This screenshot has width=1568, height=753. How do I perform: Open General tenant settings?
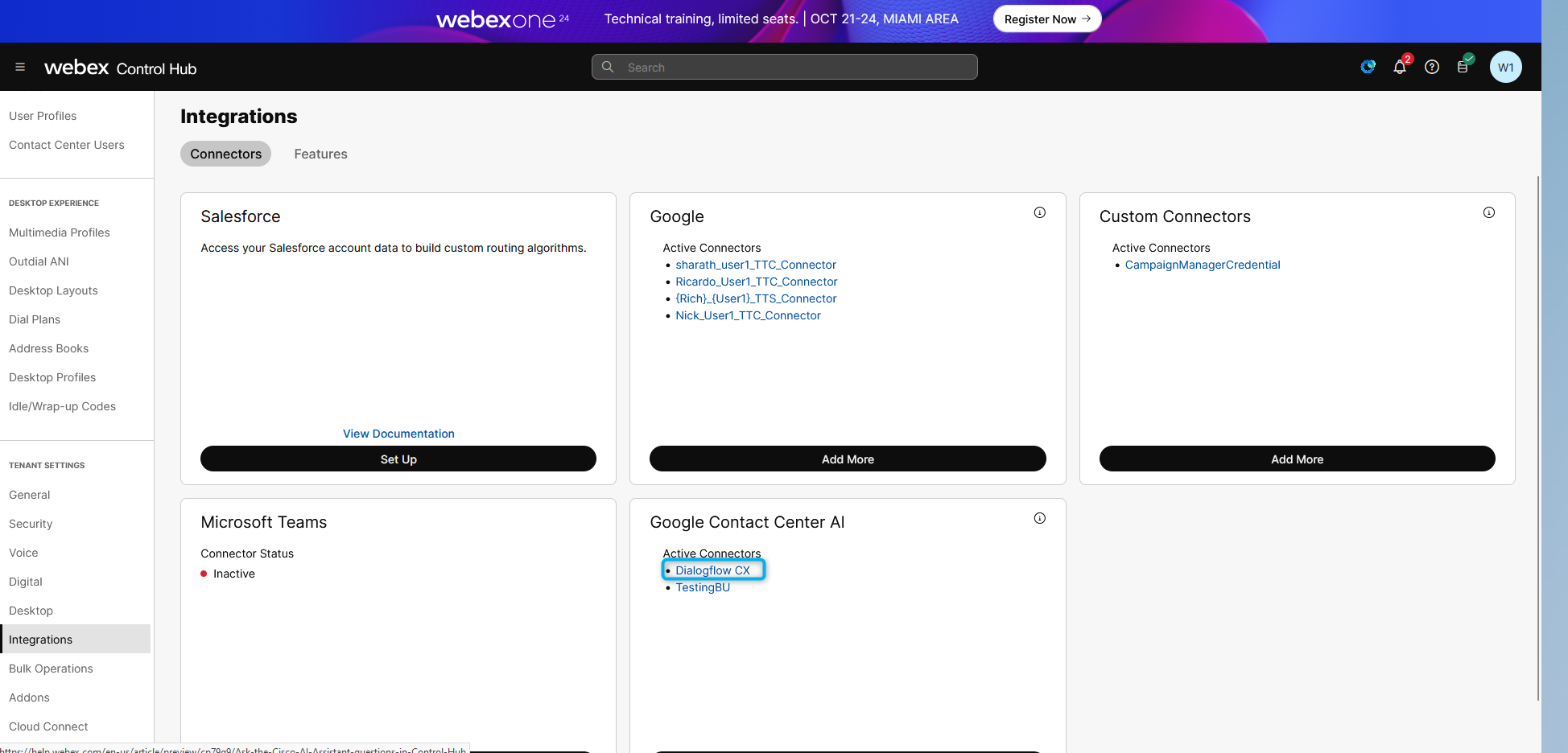[x=29, y=495]
